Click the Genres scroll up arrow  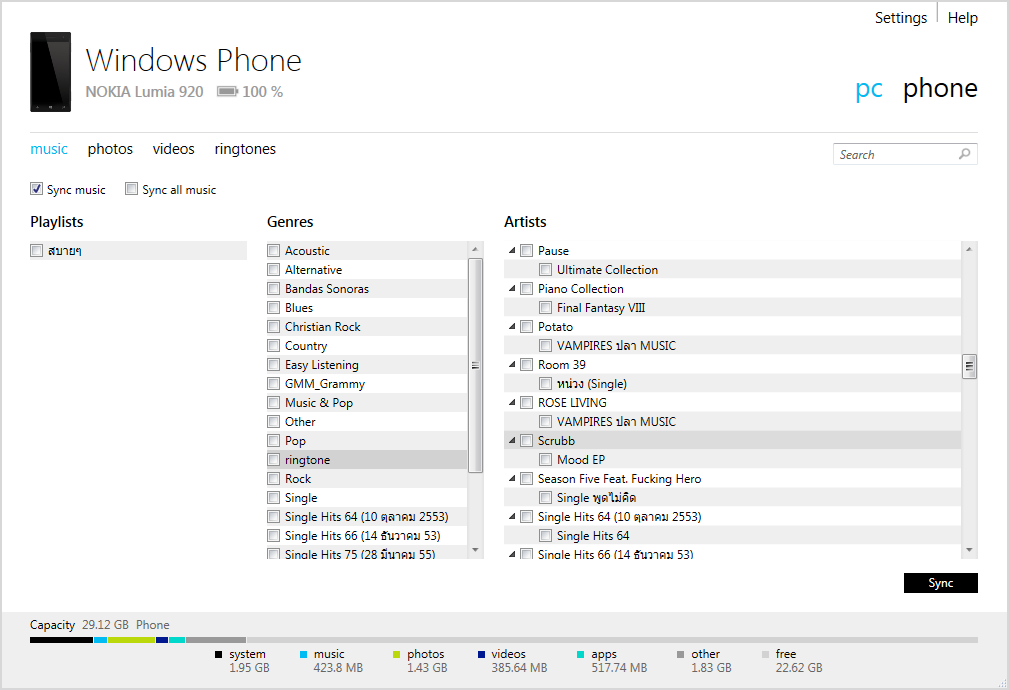click(x=475, y=249)
